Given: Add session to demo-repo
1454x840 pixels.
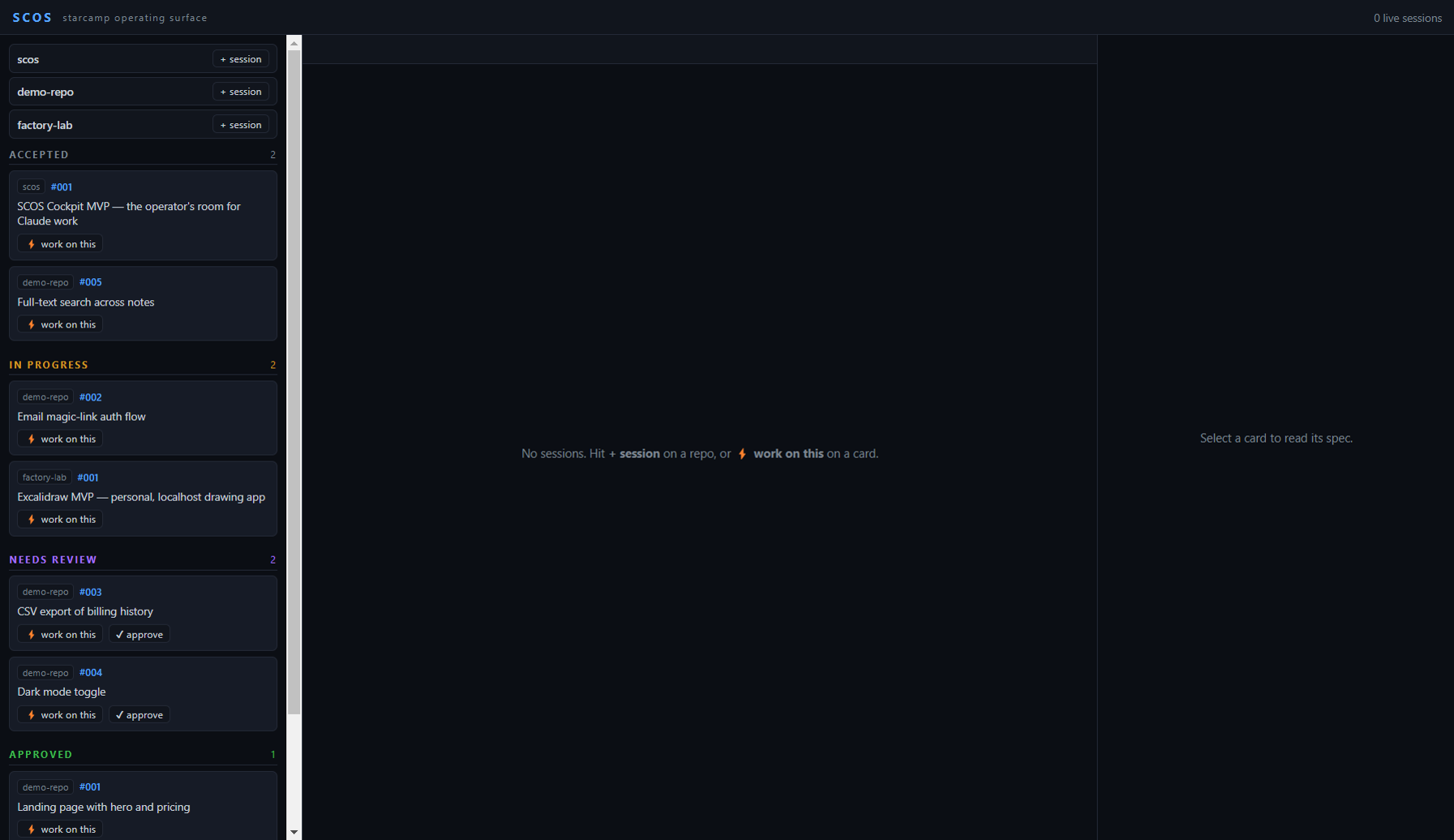Looking at the screenshot, I should click(x=241, y=92).
